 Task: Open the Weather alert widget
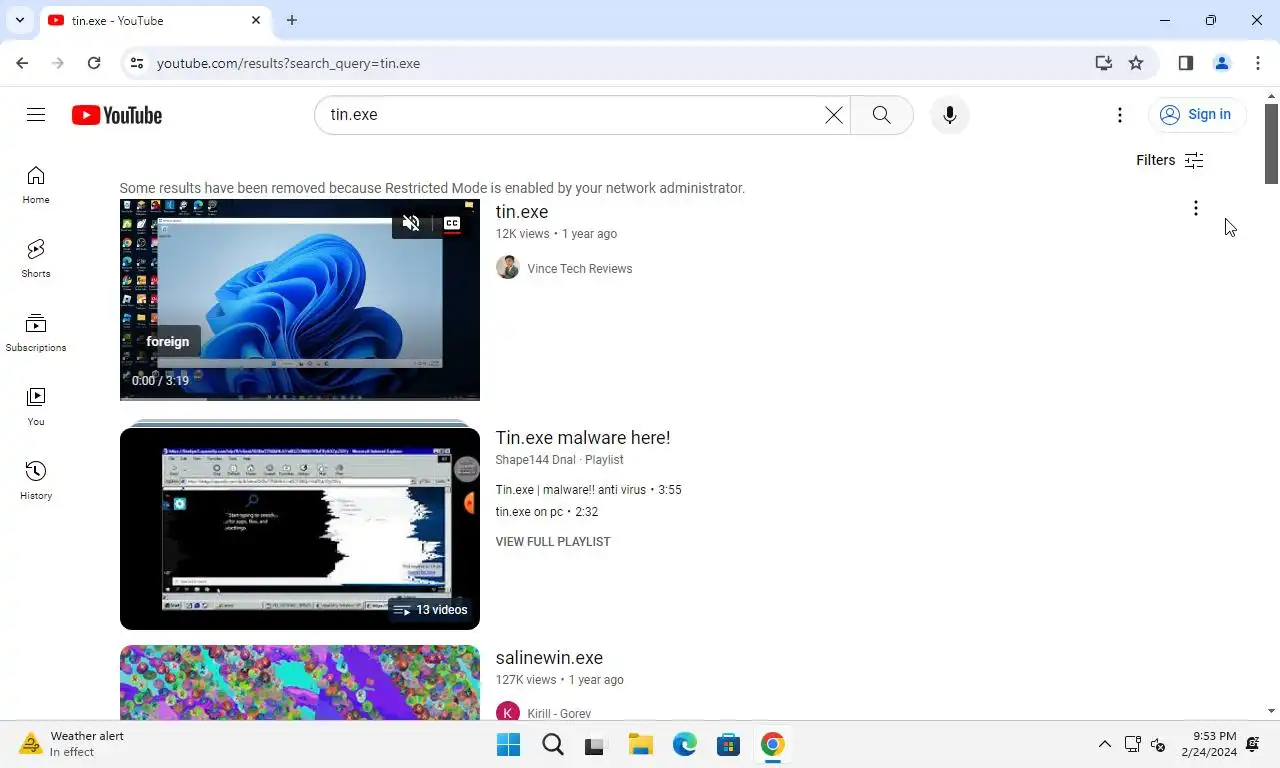point(72,744)
